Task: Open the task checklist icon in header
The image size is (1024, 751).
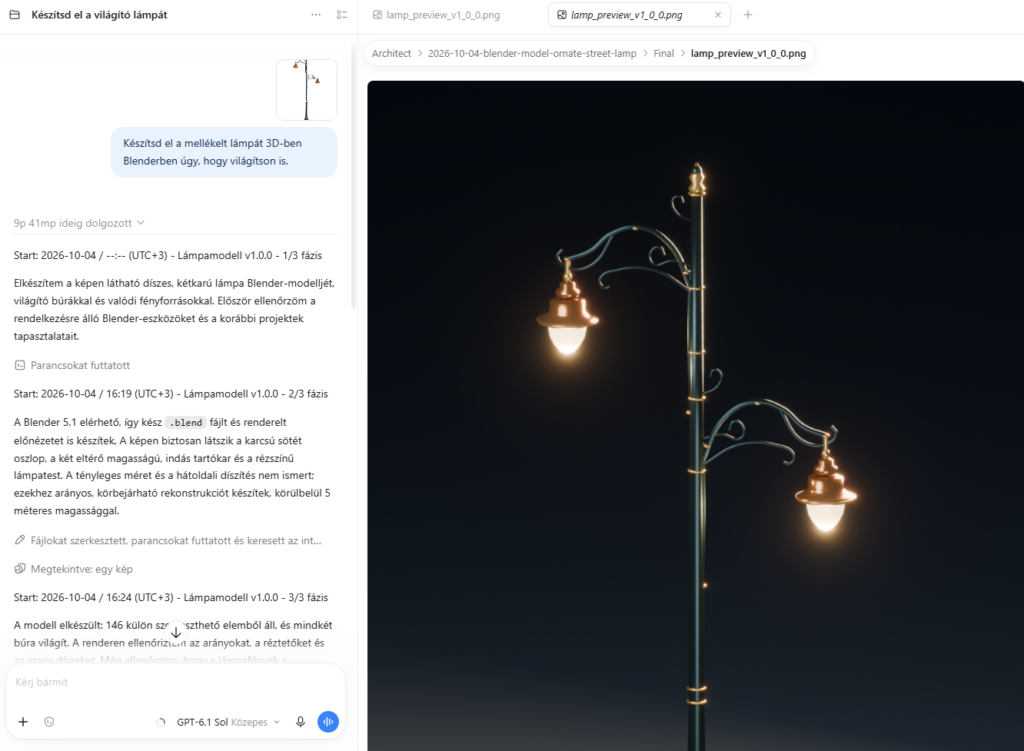Action: [342, 14]
